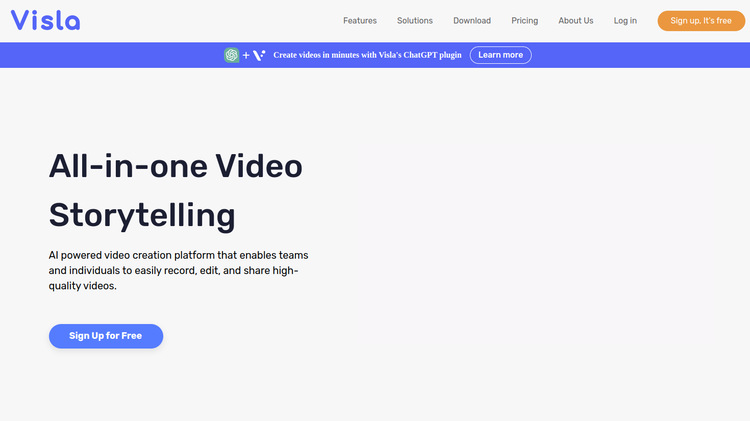Screen dimensions: 750x421
Task: Expand the Solutions menu
Action: 415,21
